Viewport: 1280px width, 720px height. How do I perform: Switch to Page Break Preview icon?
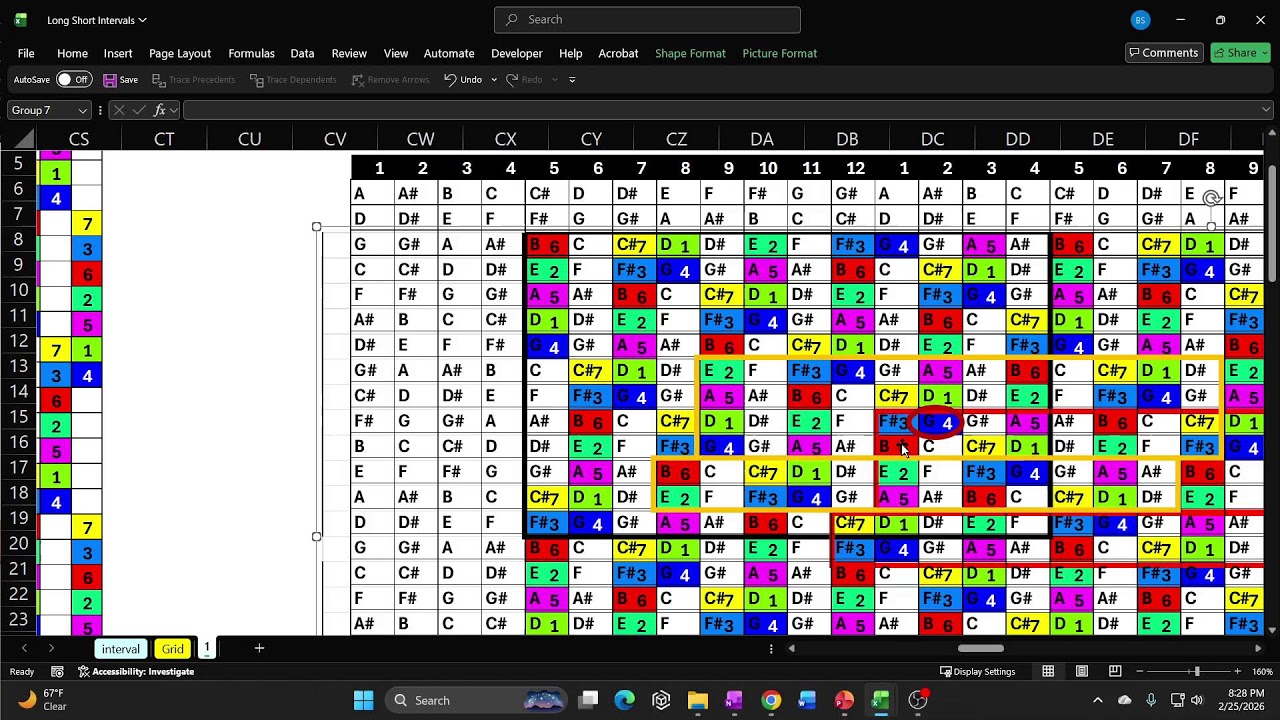[1115, 671]
